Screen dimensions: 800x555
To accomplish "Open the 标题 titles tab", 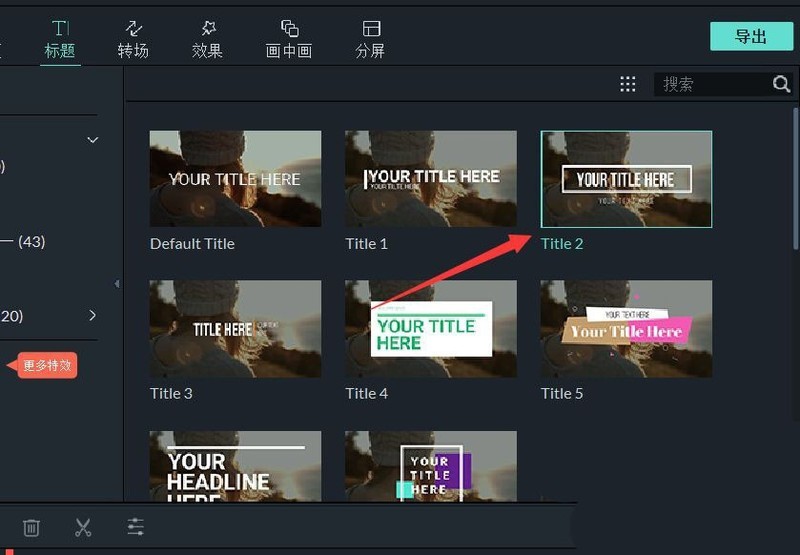I will click(x=60, y=40).
